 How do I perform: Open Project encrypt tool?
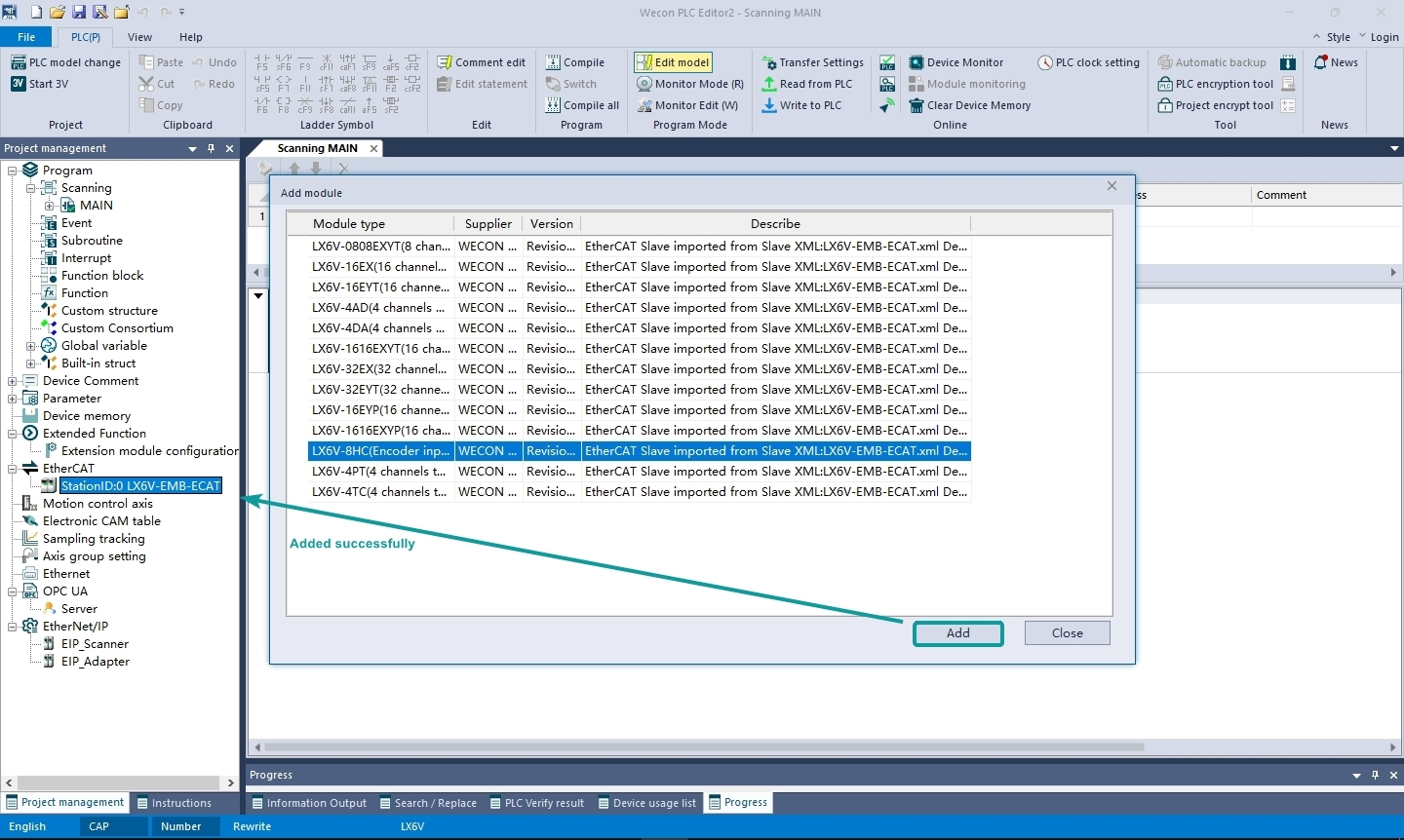[x=1215, y=105]
